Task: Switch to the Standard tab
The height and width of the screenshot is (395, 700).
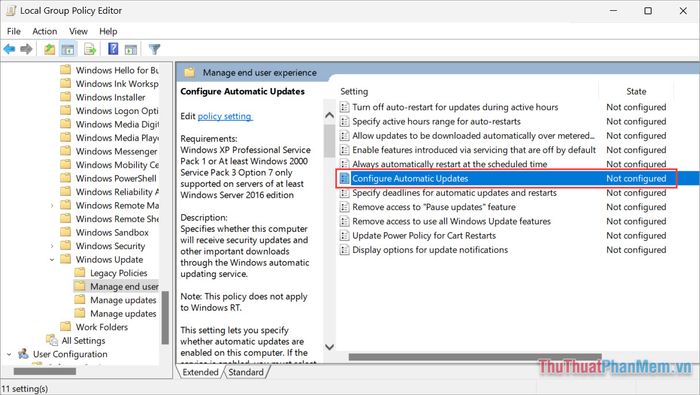Action: 246,372
